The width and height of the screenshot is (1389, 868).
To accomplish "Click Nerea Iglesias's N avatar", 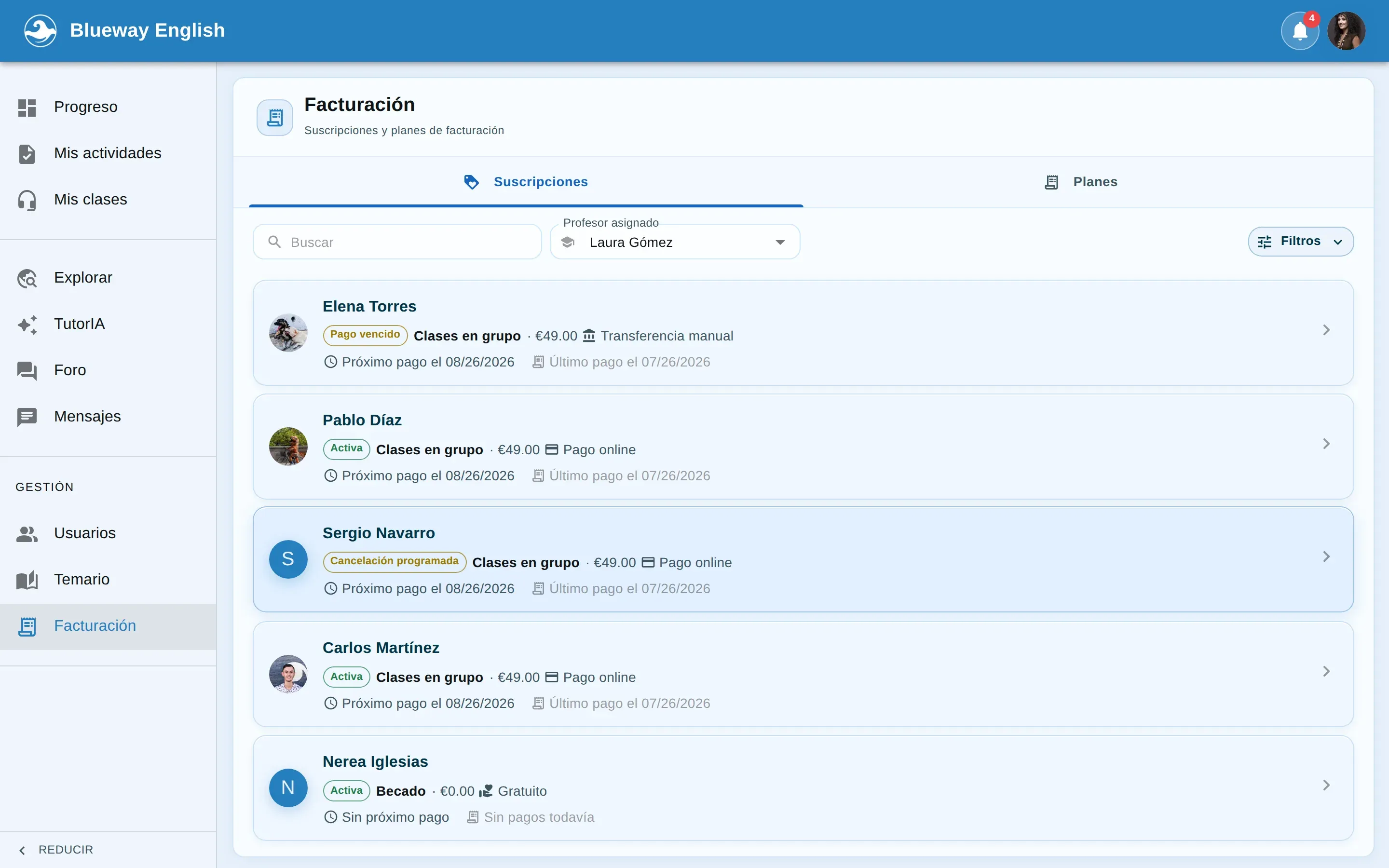I will point(288,787).
